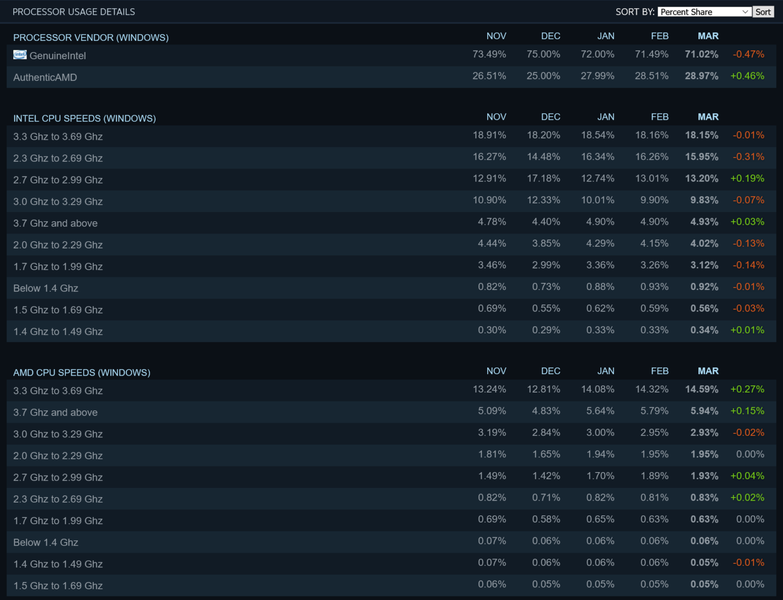Click the -0.47% change value for GenuineIntel

(747, 55)
